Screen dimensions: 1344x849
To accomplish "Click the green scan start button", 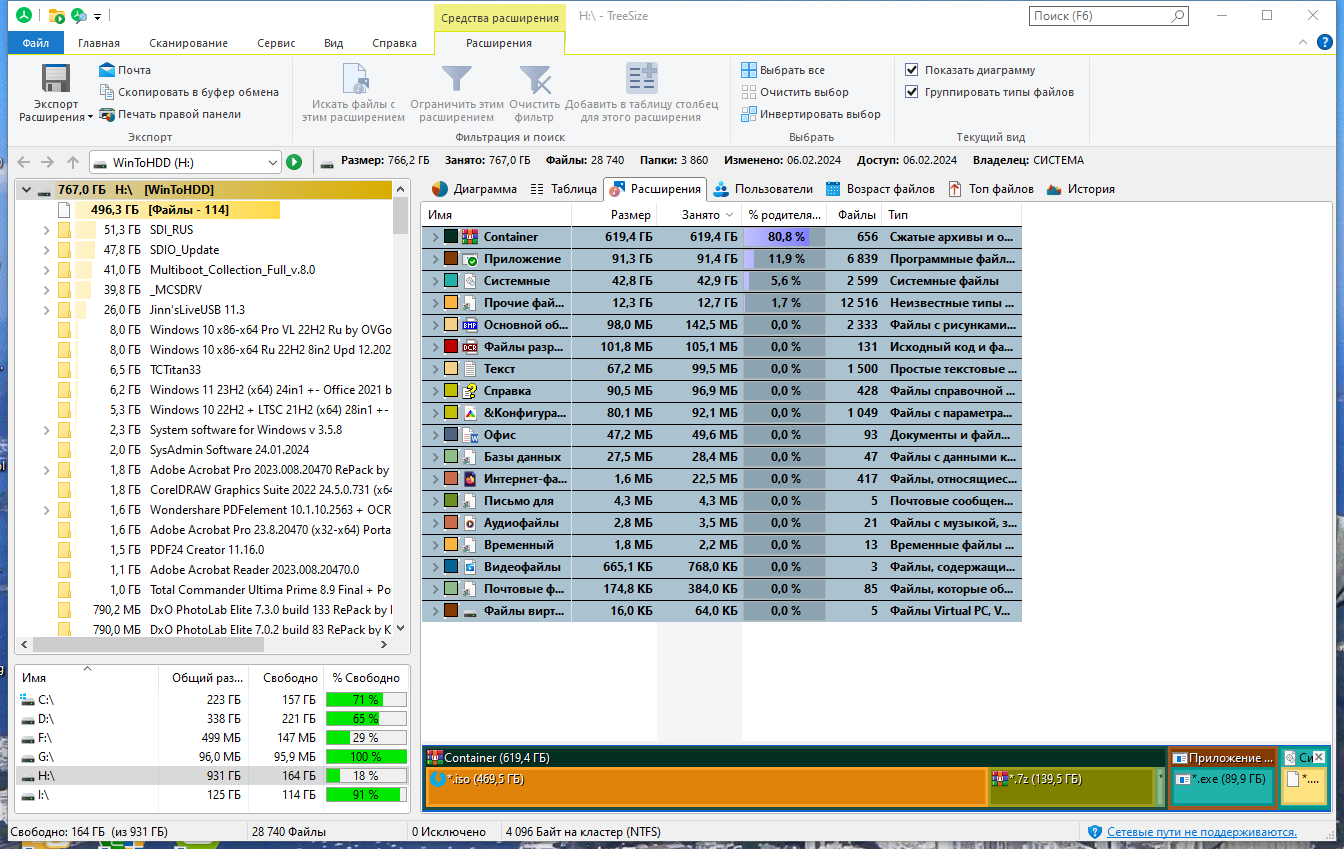I will tap(294, 162).
